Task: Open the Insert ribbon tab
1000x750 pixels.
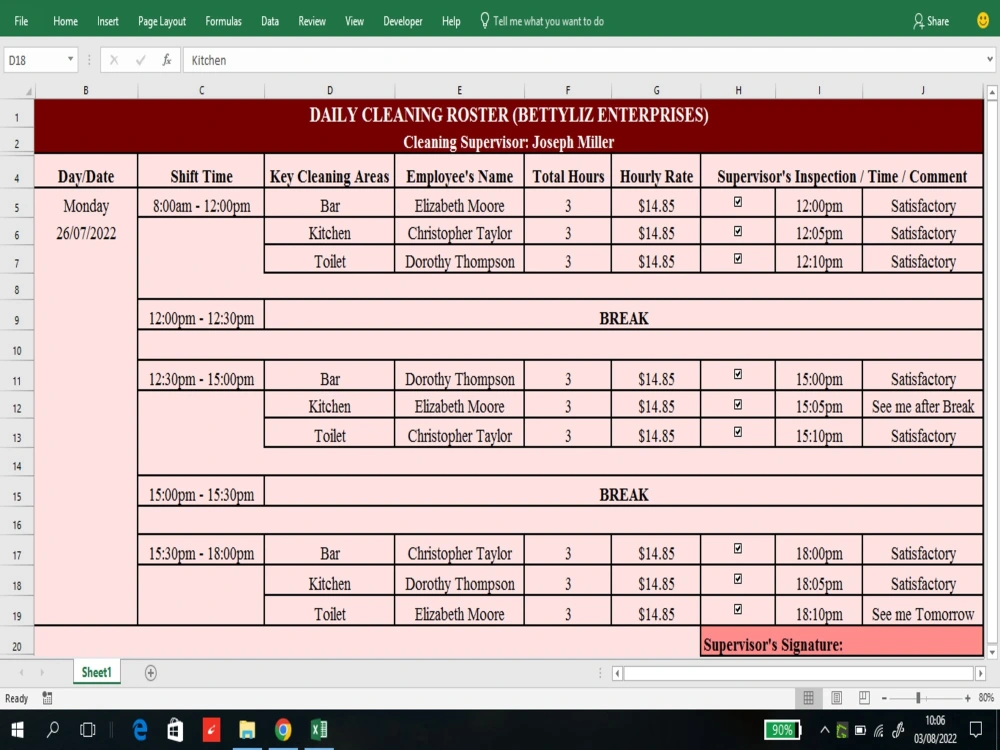Action: tap(108, 21)
